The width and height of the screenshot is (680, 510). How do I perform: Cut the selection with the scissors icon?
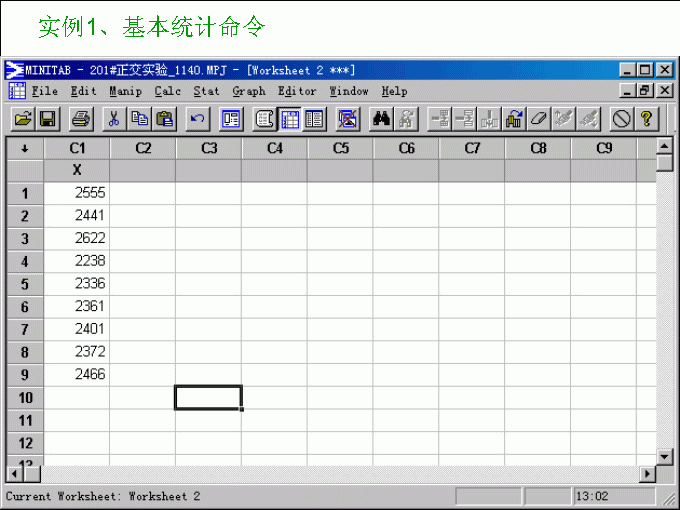114,118
